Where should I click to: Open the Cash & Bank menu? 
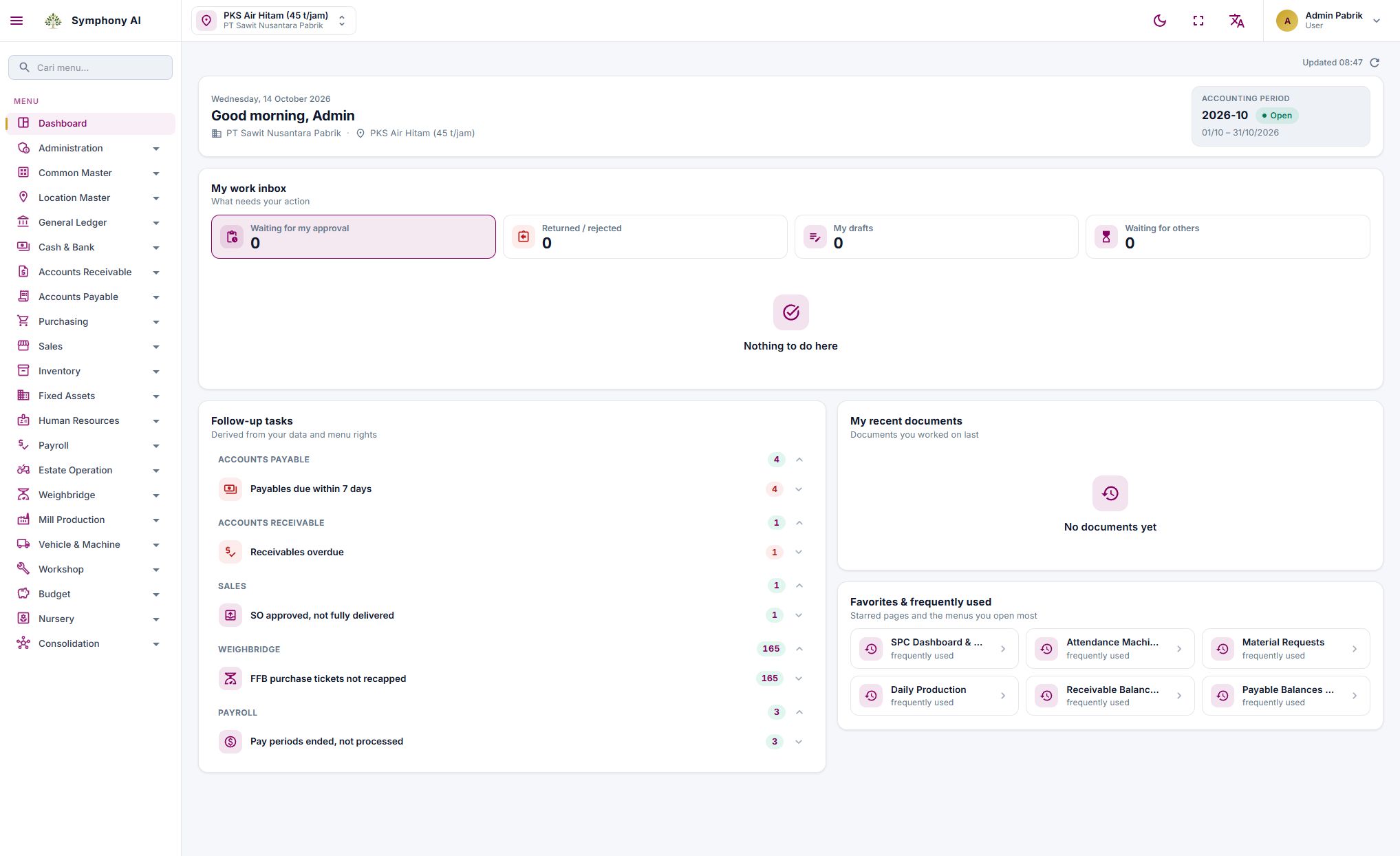[x=91, y=247]
